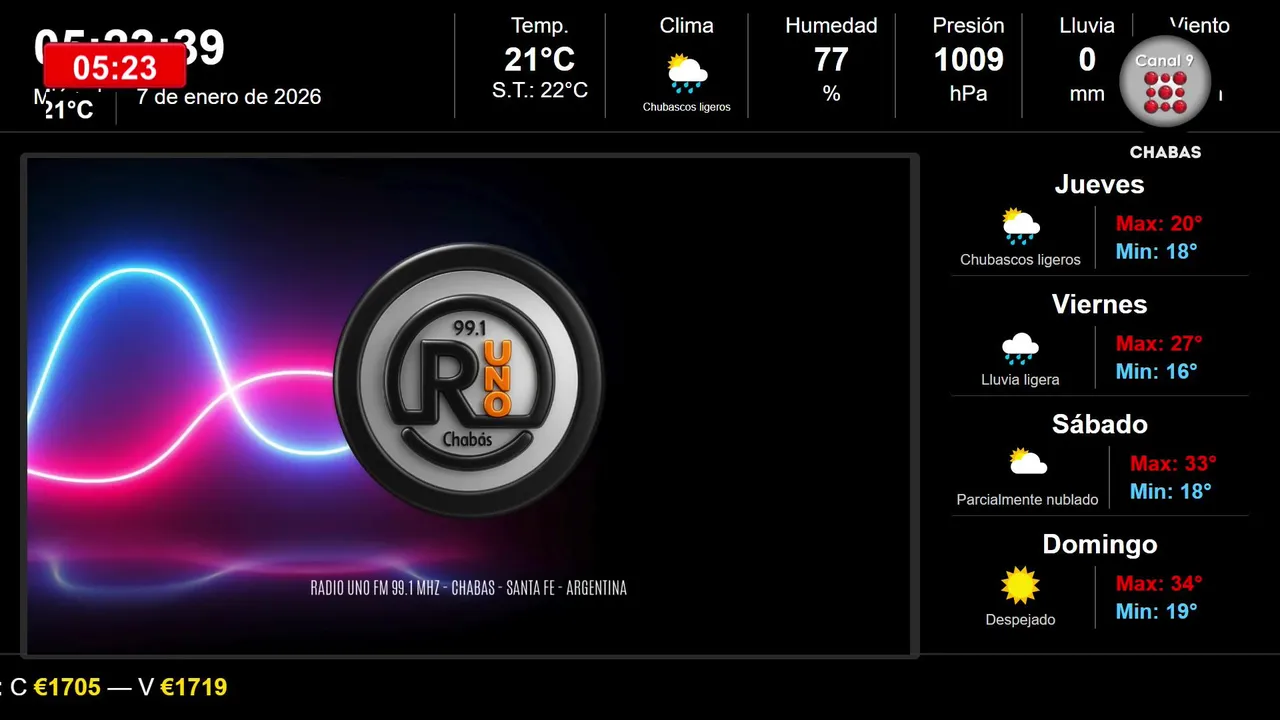Click the 'Despejado' forecast description
The image size is (1280, 720).
point(1020,620)
